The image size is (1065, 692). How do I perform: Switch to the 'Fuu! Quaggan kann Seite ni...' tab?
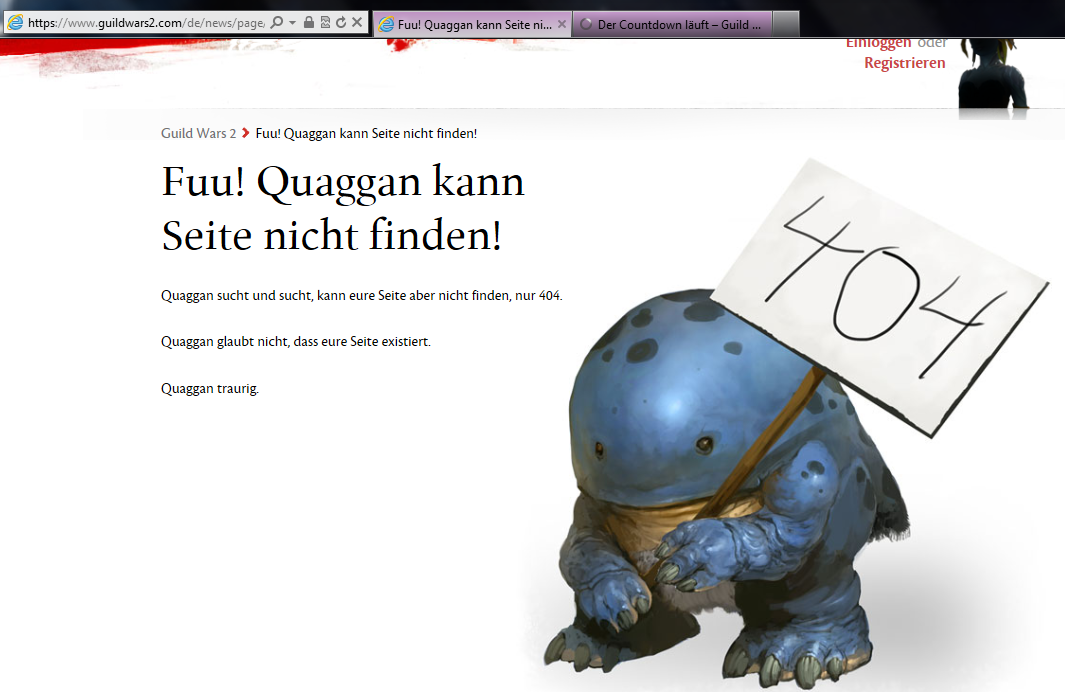coord(473,24)
